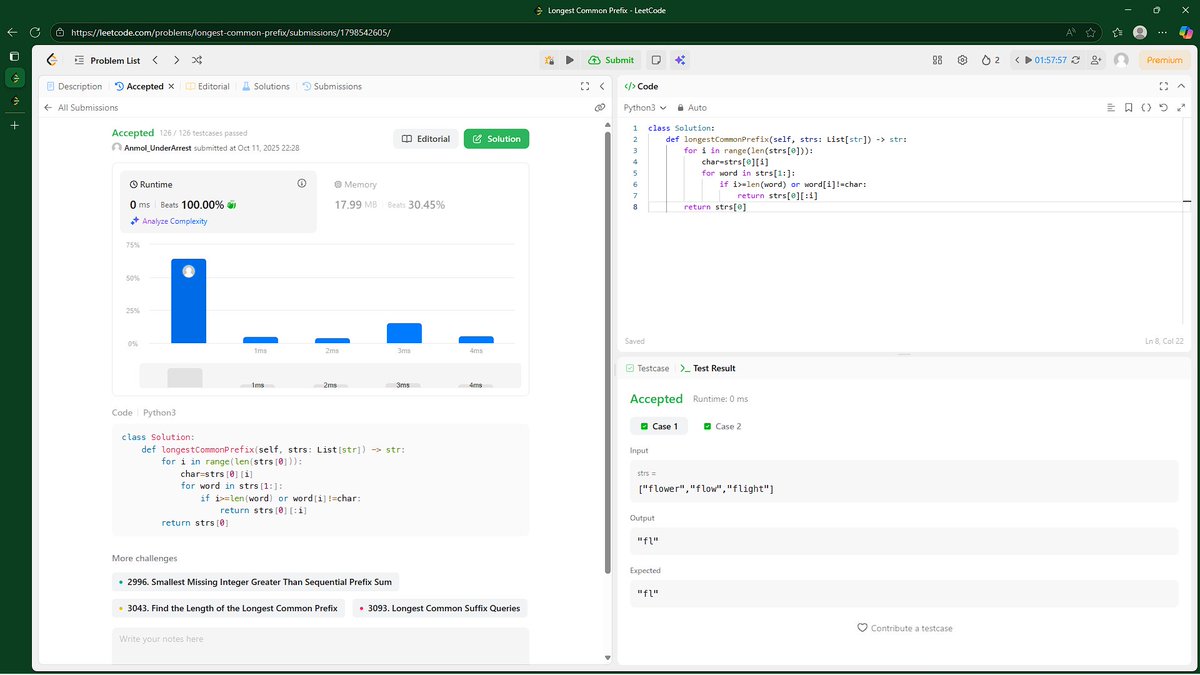Open the tab actions icon in sidebar
This screenshot has height=675, width=1200.
14,57
